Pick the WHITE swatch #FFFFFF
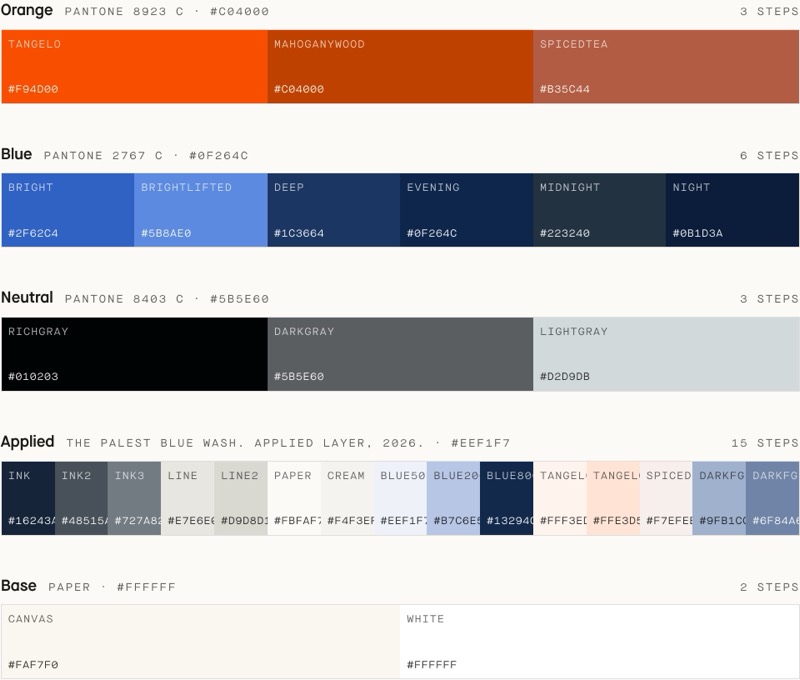The width and height of the screenshot is (800, 680). point(599,642)
